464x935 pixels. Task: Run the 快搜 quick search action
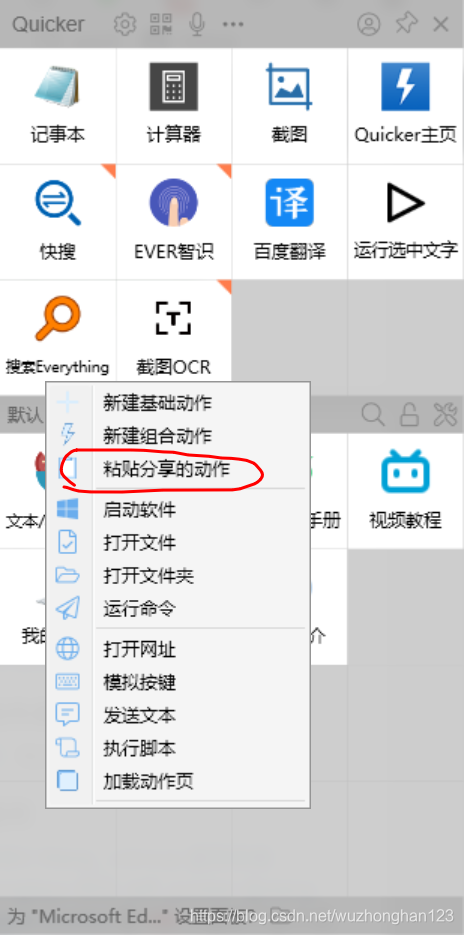coord(58,222)
